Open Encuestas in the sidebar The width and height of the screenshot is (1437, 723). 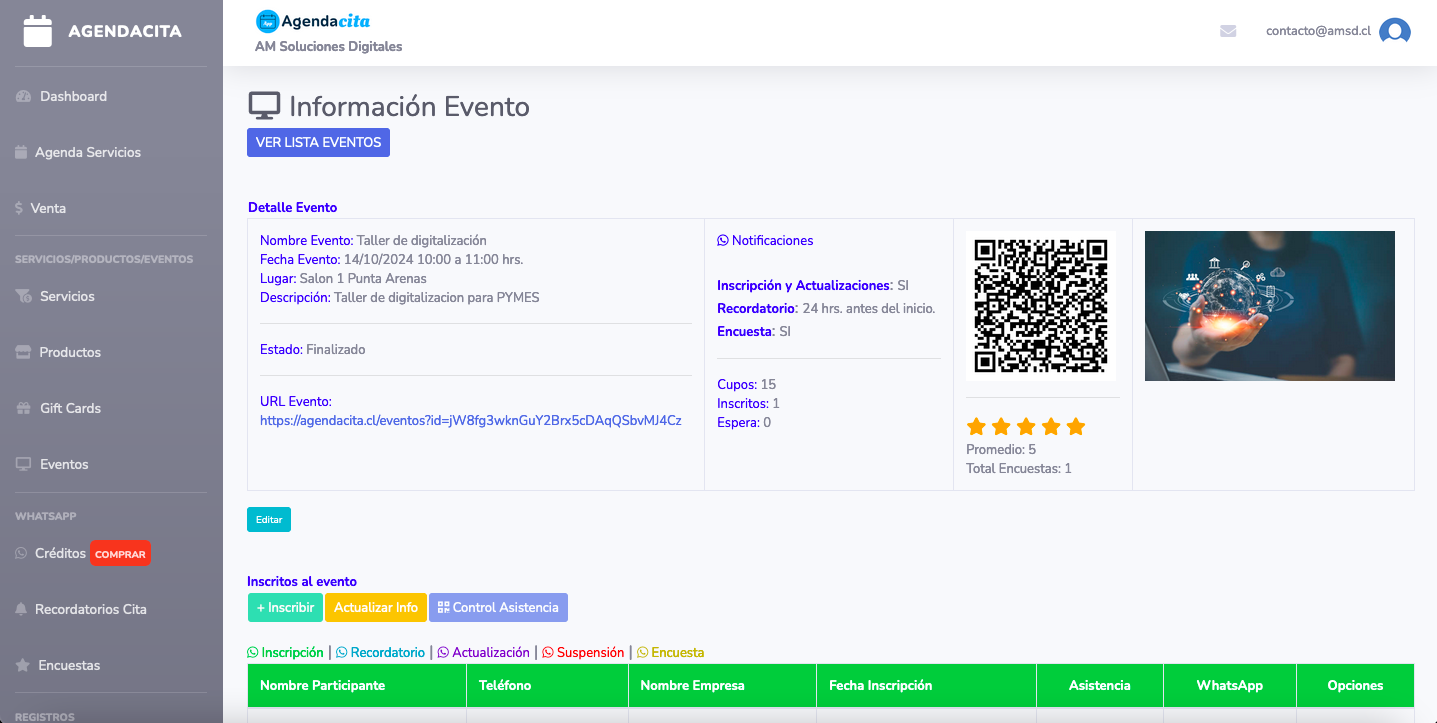(x=69, y=665)
